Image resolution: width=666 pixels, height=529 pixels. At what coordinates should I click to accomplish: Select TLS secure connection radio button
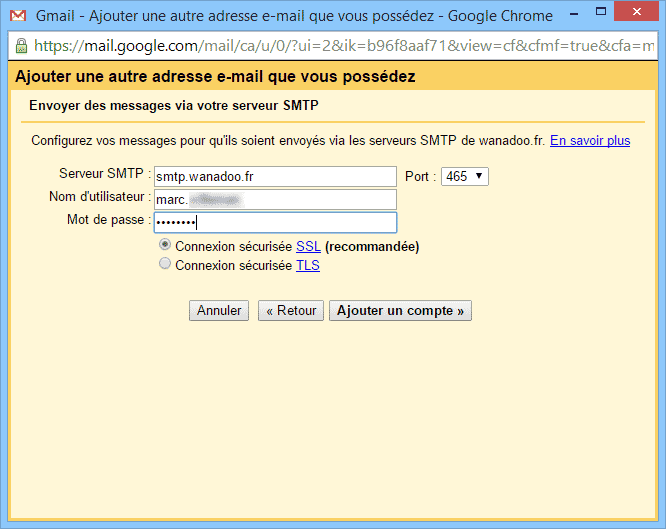[x=165, y=264]
